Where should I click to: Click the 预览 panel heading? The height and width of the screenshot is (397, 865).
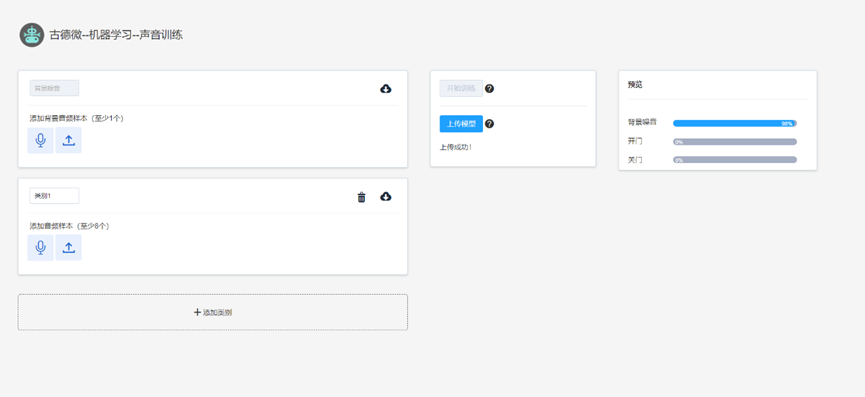click(635, 85)
